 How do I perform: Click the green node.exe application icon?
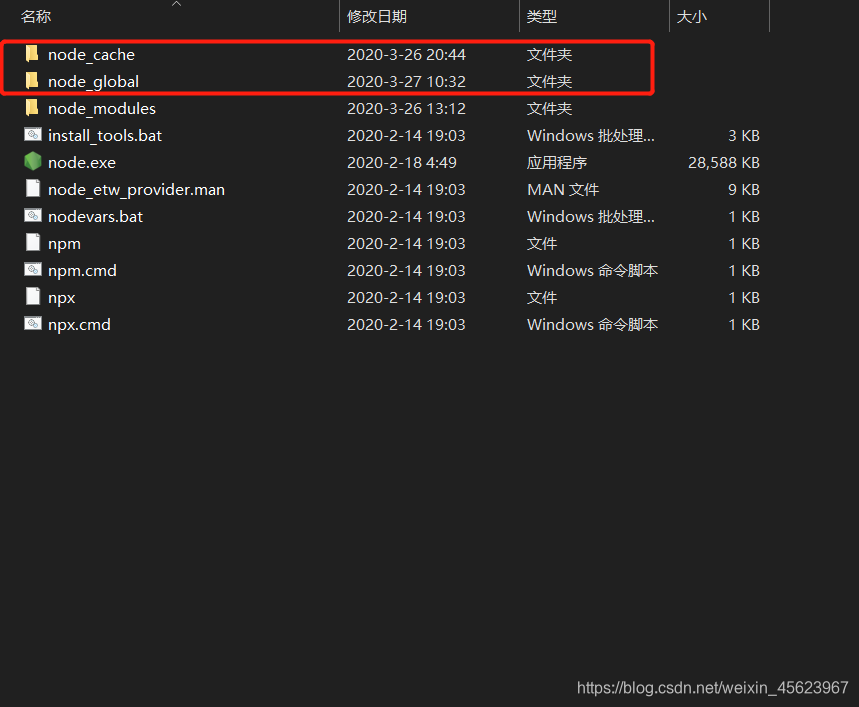[x=33, y=161]
